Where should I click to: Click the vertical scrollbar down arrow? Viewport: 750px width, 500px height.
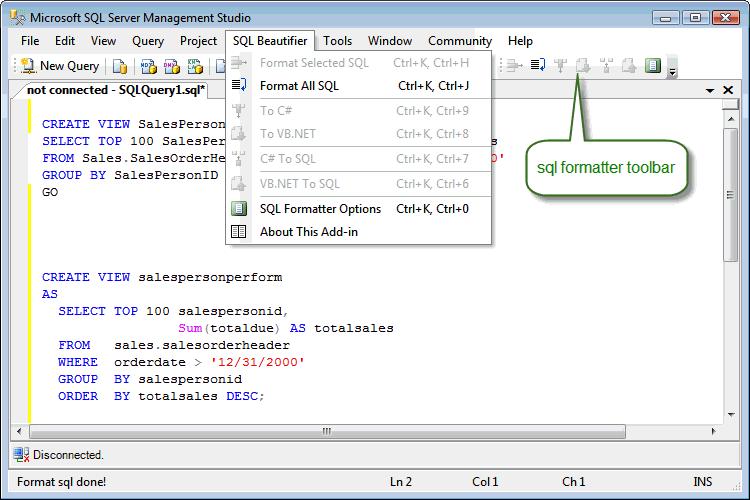pyautogui.click(x=731, y=414)
